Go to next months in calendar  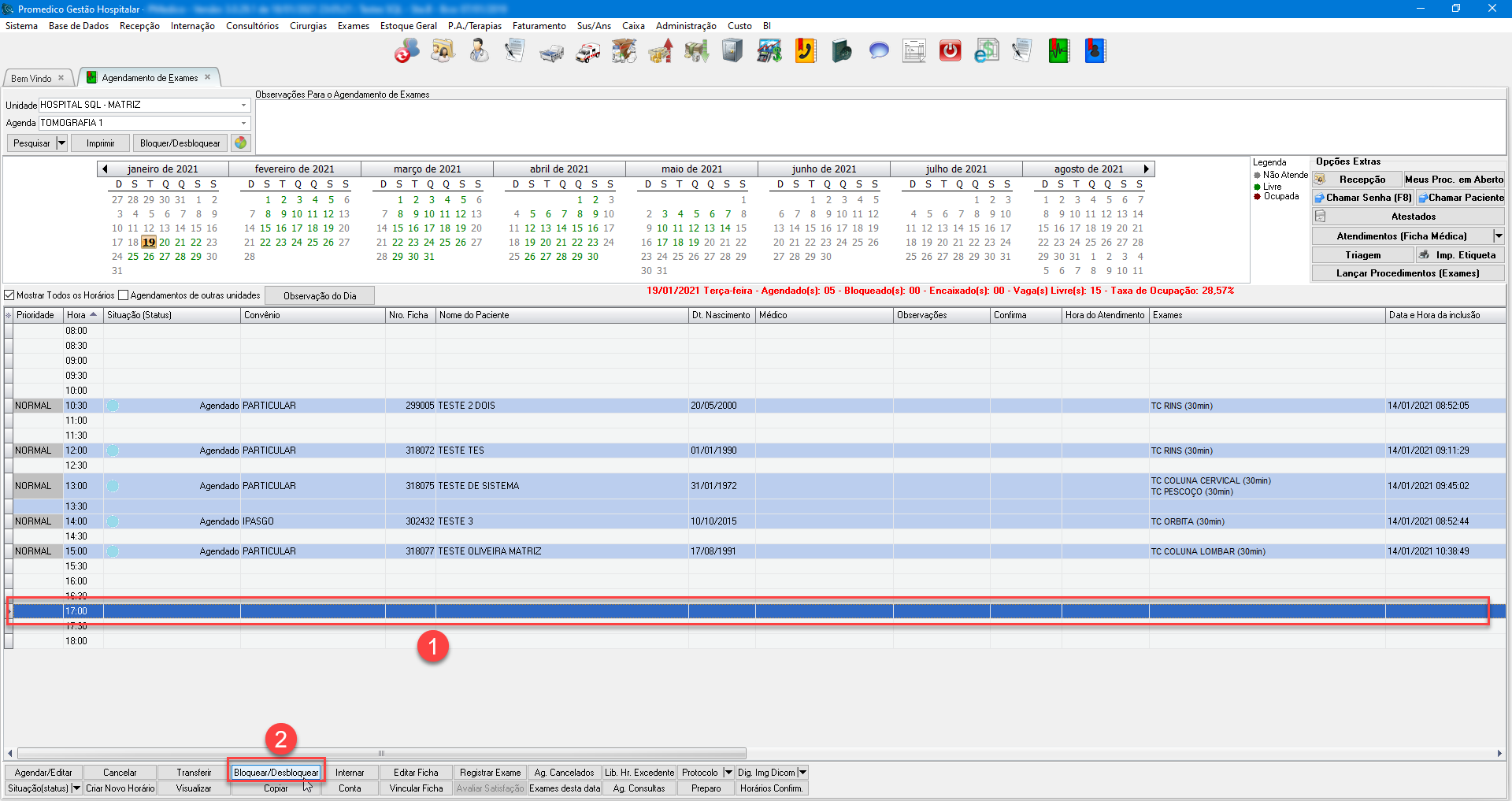click(x=1147, y=169)
